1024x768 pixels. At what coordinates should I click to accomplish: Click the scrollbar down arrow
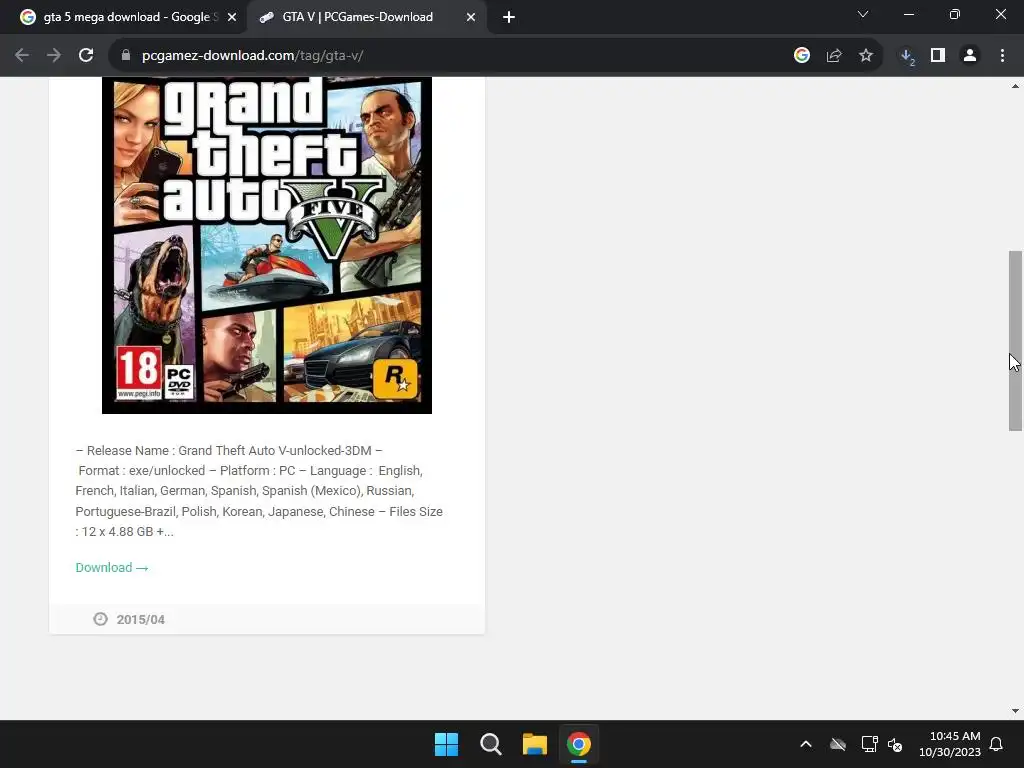coord(1015,711)
